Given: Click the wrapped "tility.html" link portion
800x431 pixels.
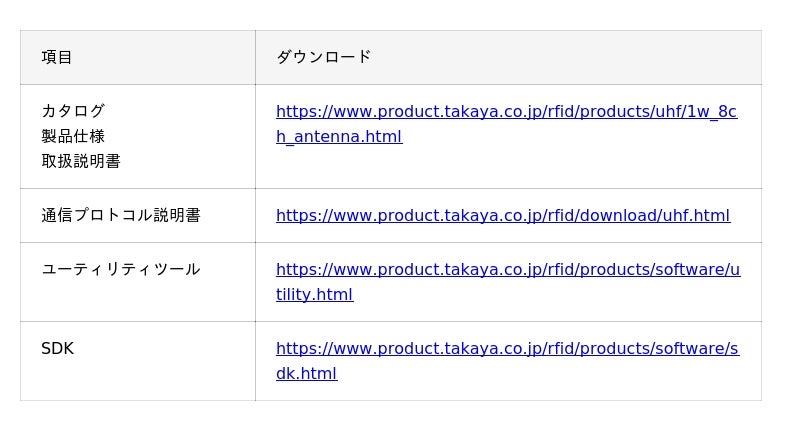Looking at the screenshot, I should (x=314, y=295).
